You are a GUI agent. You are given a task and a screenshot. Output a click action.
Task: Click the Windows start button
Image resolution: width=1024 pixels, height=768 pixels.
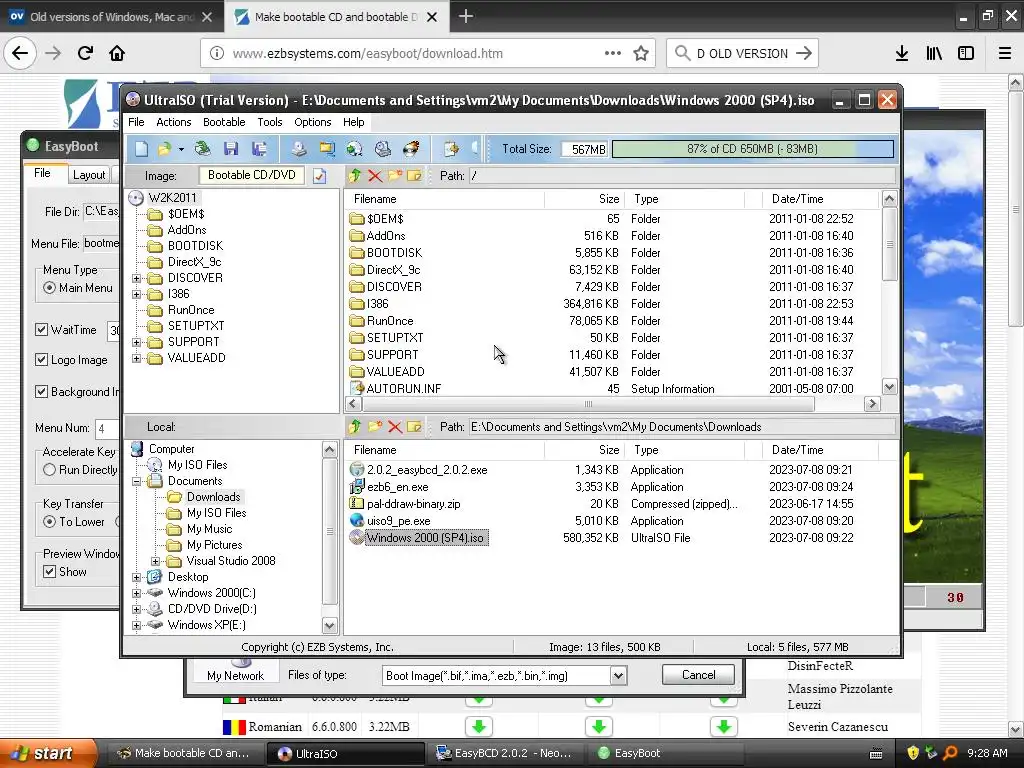pyautogui.click(x=49, y=753)
